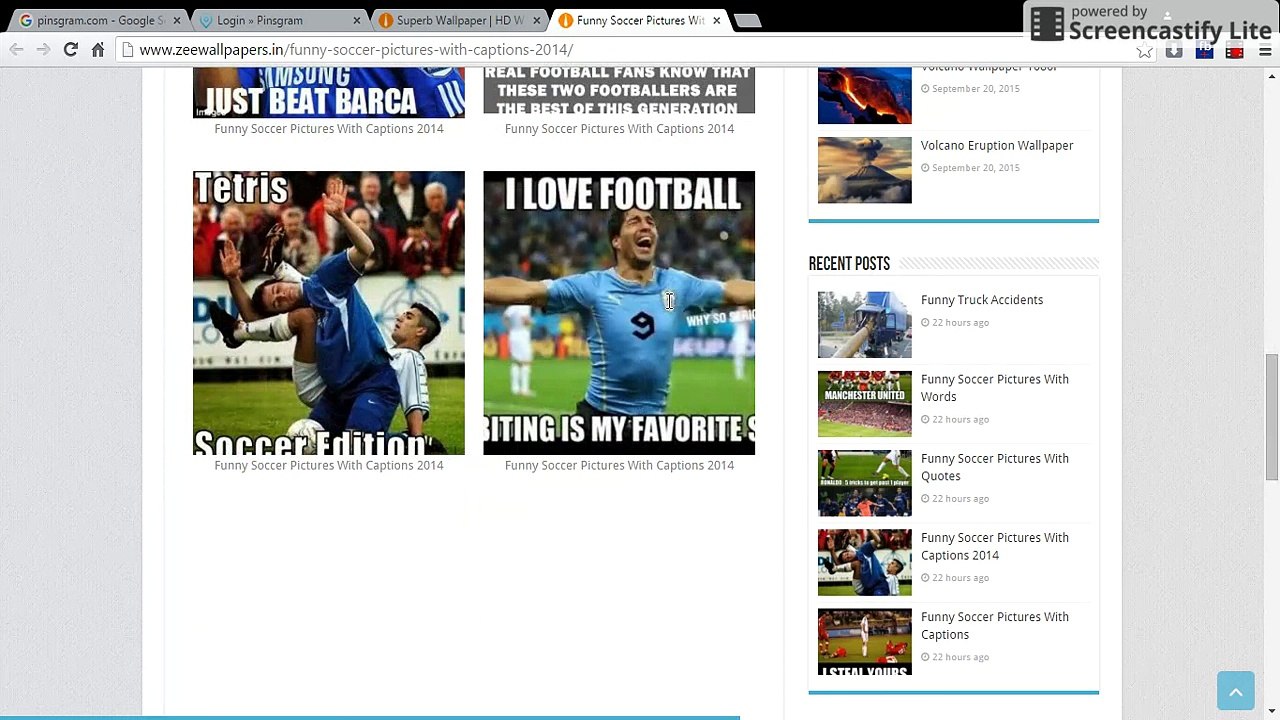Open the With Captions 2014 sidebar thumbnail

[865, 562]
